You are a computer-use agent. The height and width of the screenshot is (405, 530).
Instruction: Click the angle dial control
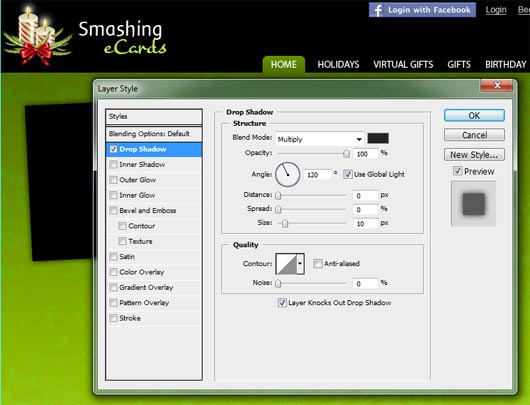point(287,174)
